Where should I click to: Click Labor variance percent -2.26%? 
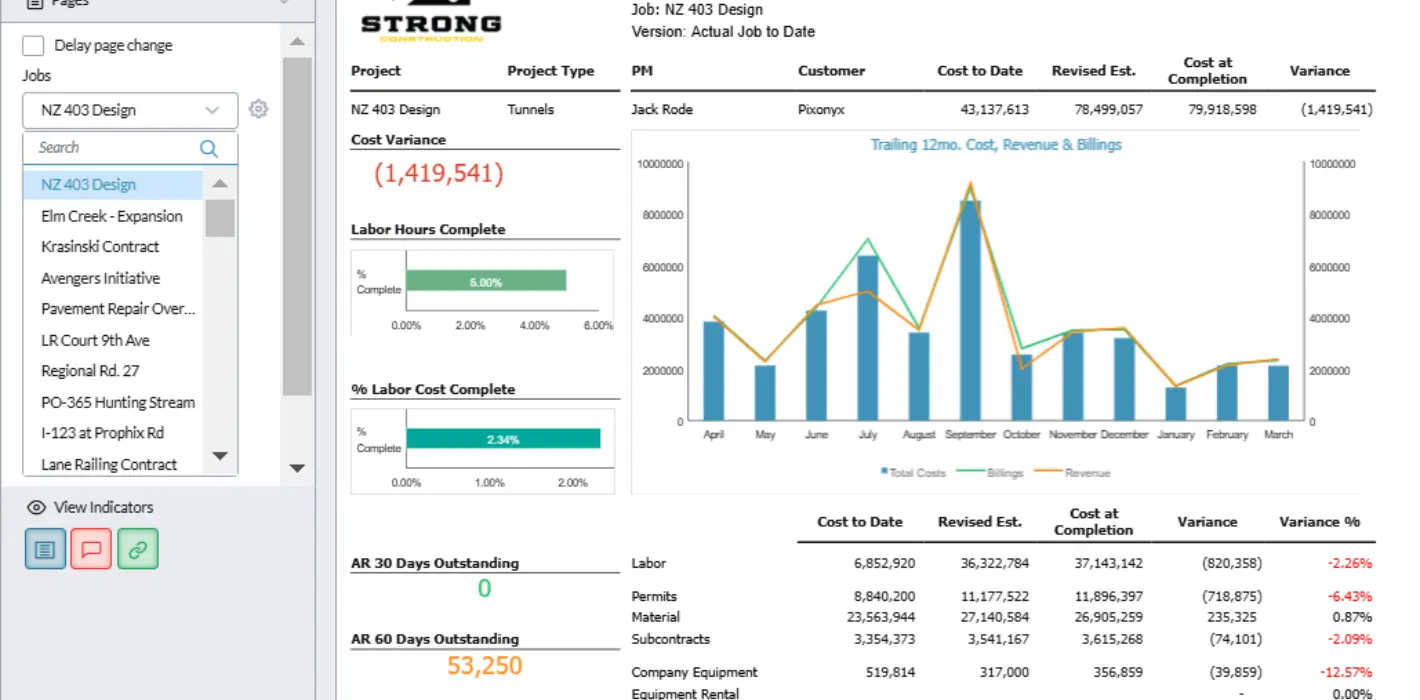pyautogui.click(x=1350, y=564)
